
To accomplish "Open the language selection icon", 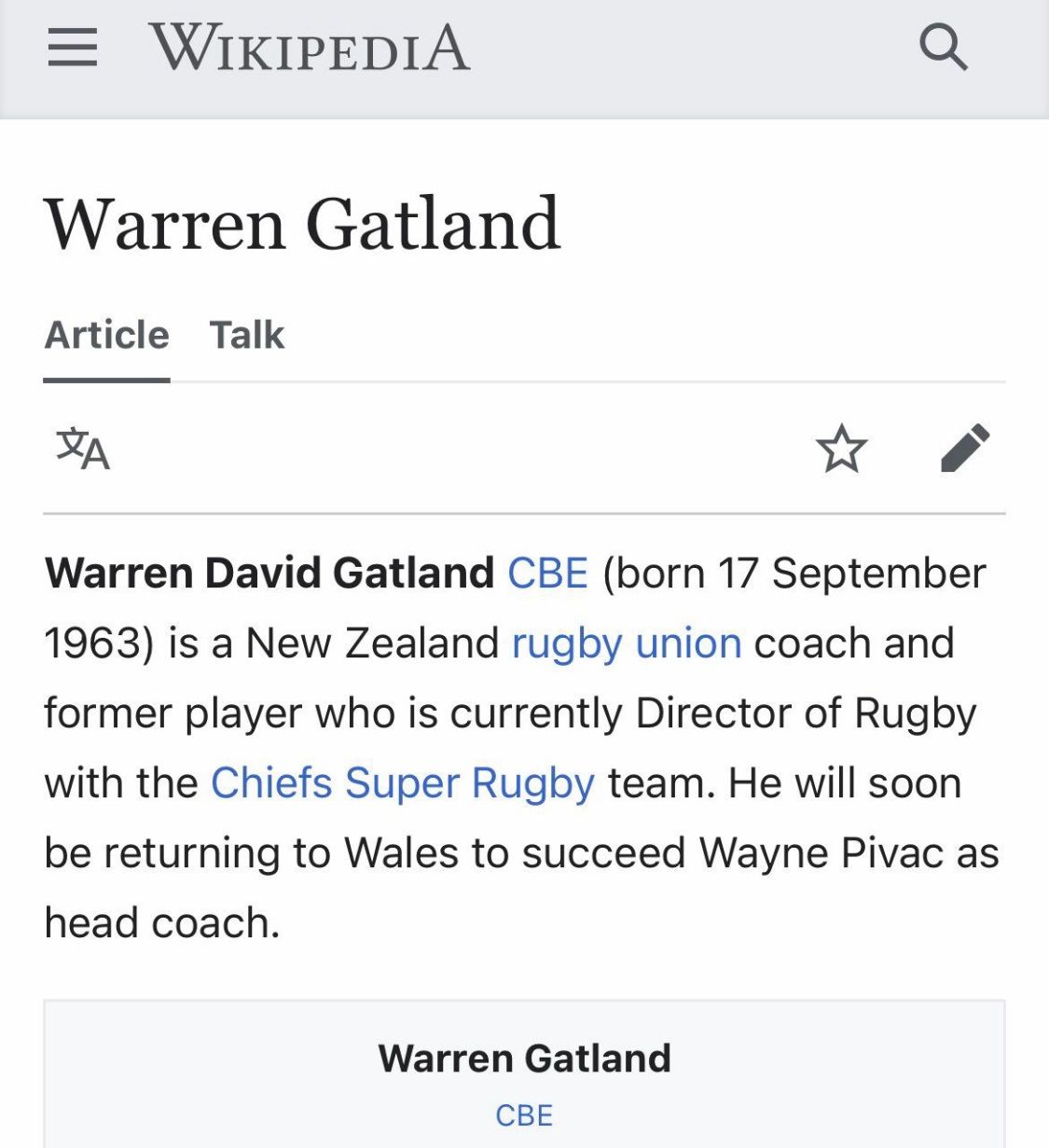I will [x=83, y=449].
